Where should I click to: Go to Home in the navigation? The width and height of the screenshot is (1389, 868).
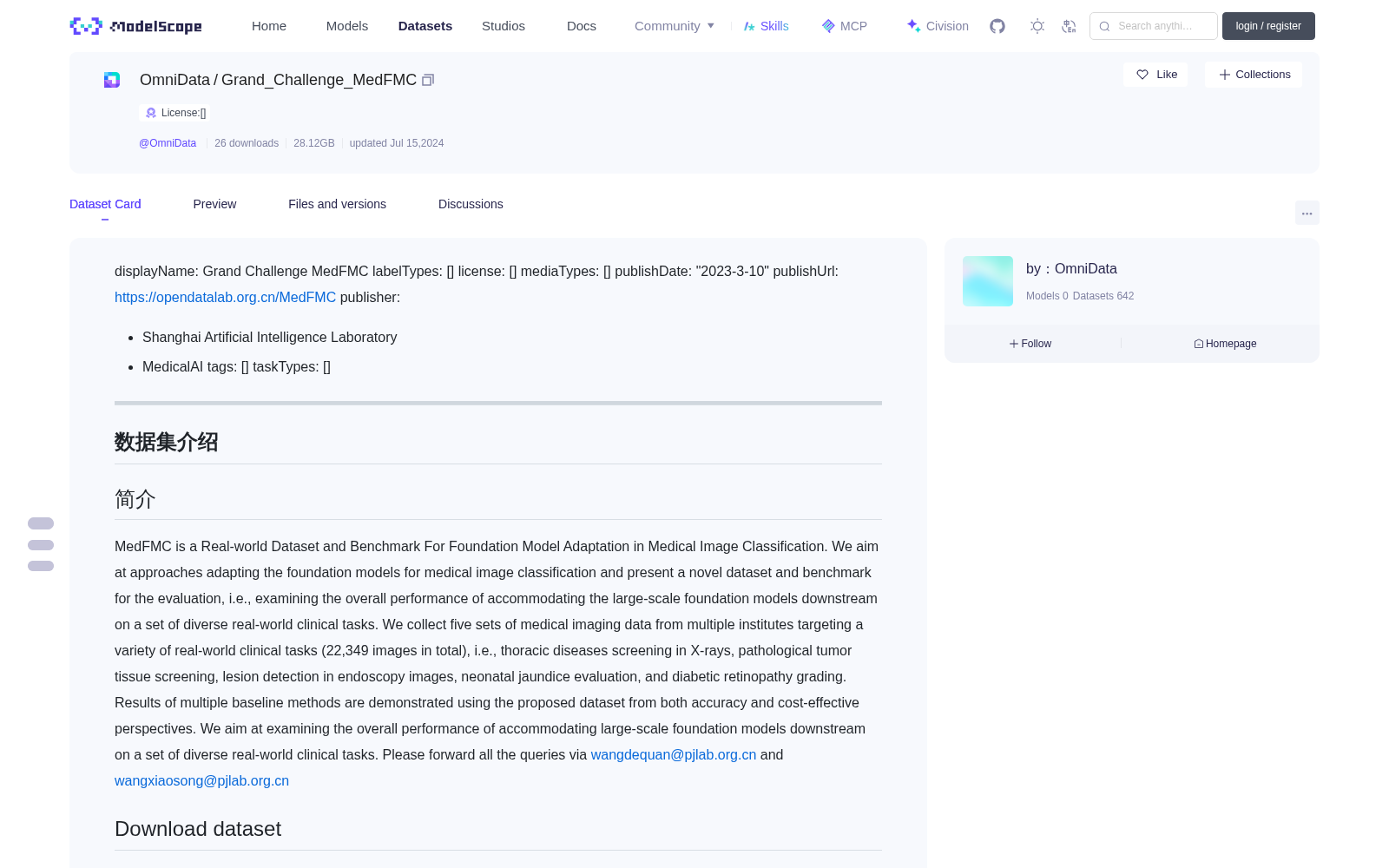pyautogui.click(x=269, y=26)
